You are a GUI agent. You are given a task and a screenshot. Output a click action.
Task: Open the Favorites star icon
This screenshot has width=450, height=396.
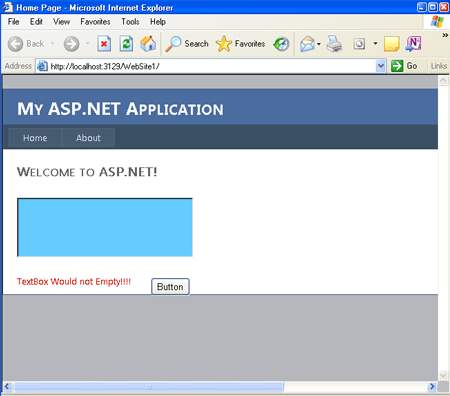tap(224, 44)
